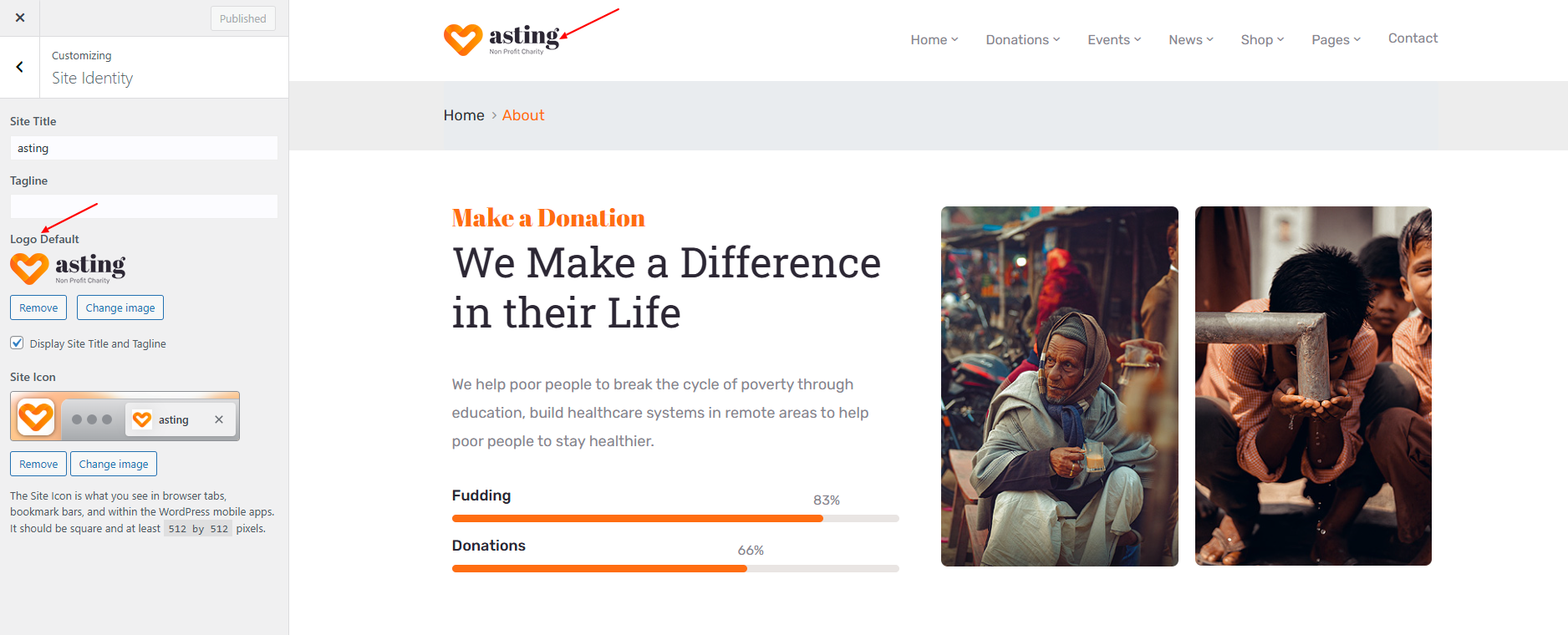The width and height of the screenshot is (1568, 635).
Task: Click the Site Title input field
Action: (x=144, y=148)
